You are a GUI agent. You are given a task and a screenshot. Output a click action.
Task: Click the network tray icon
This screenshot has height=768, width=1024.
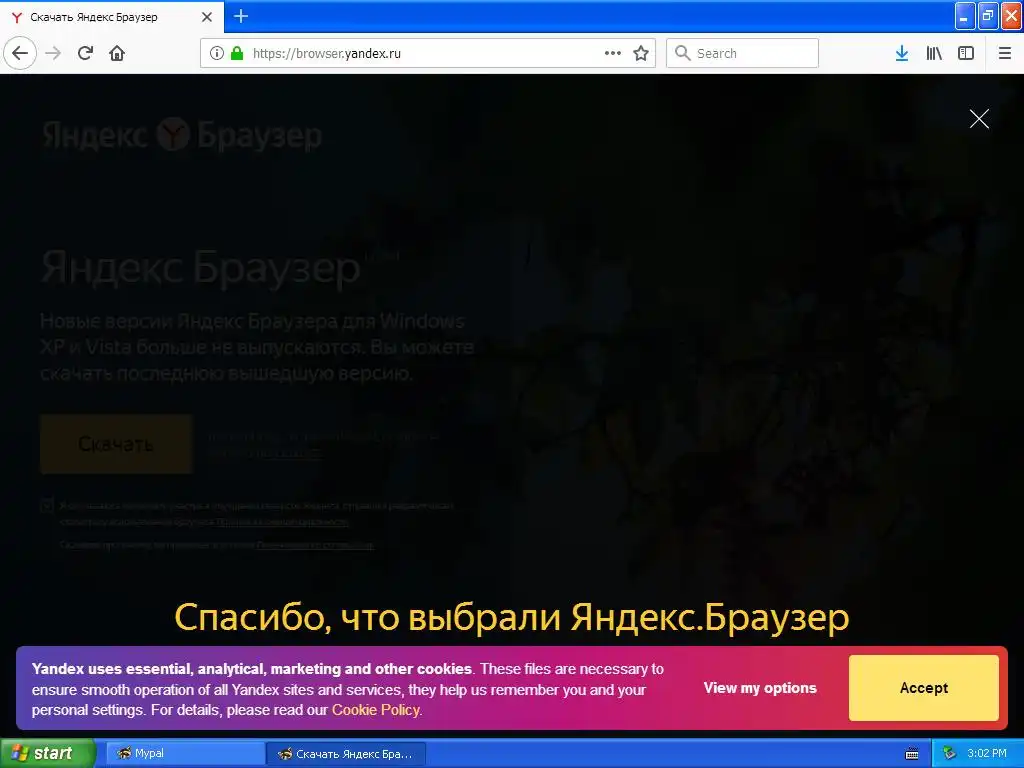[x=949, y=754]
